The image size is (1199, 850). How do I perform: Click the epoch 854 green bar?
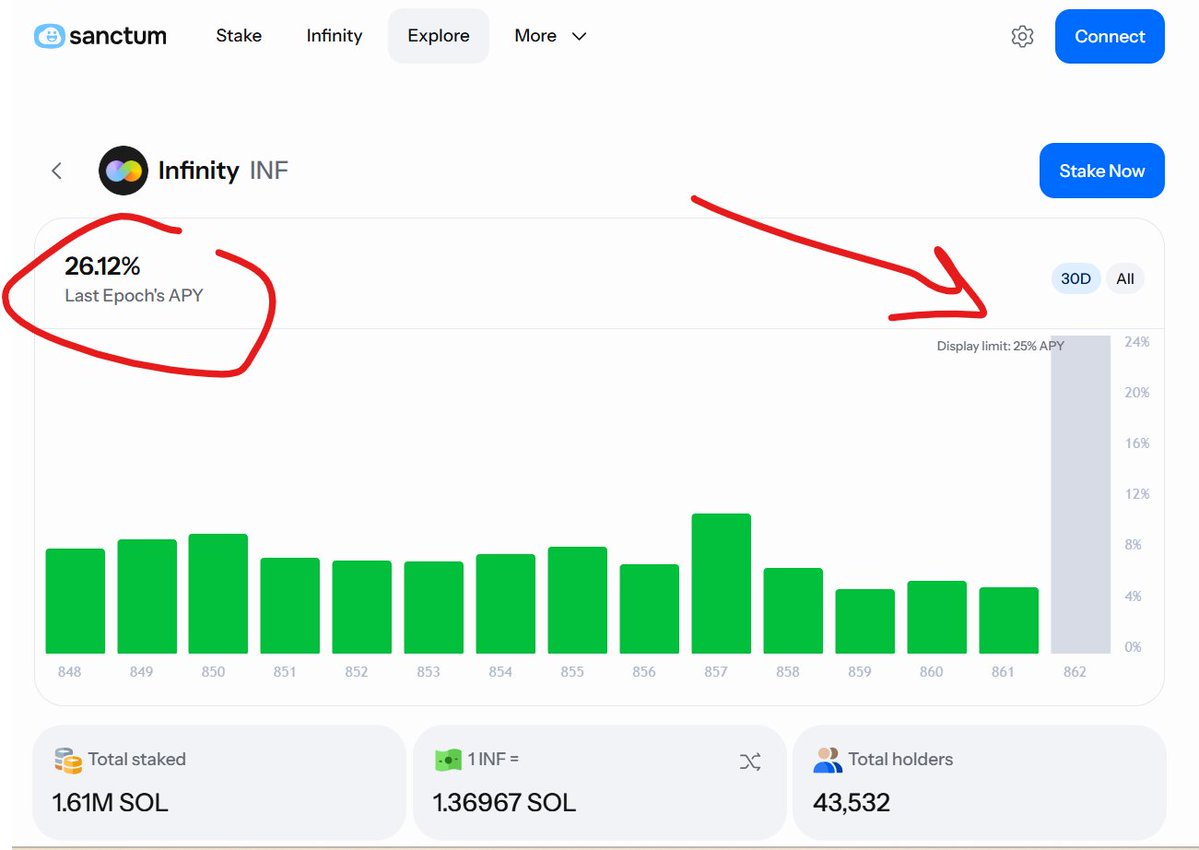505,604
